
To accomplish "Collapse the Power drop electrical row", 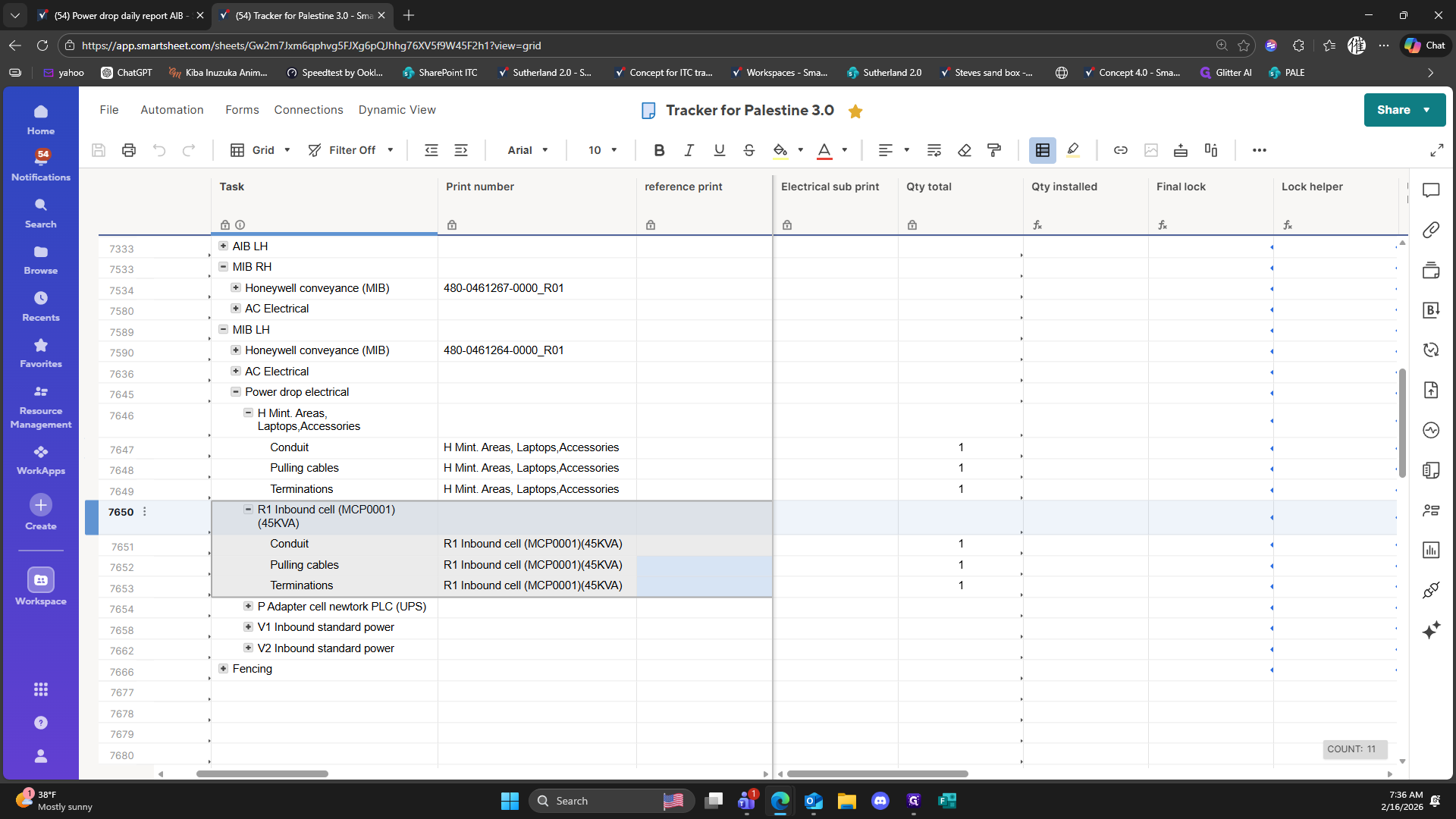I will 236,392.
